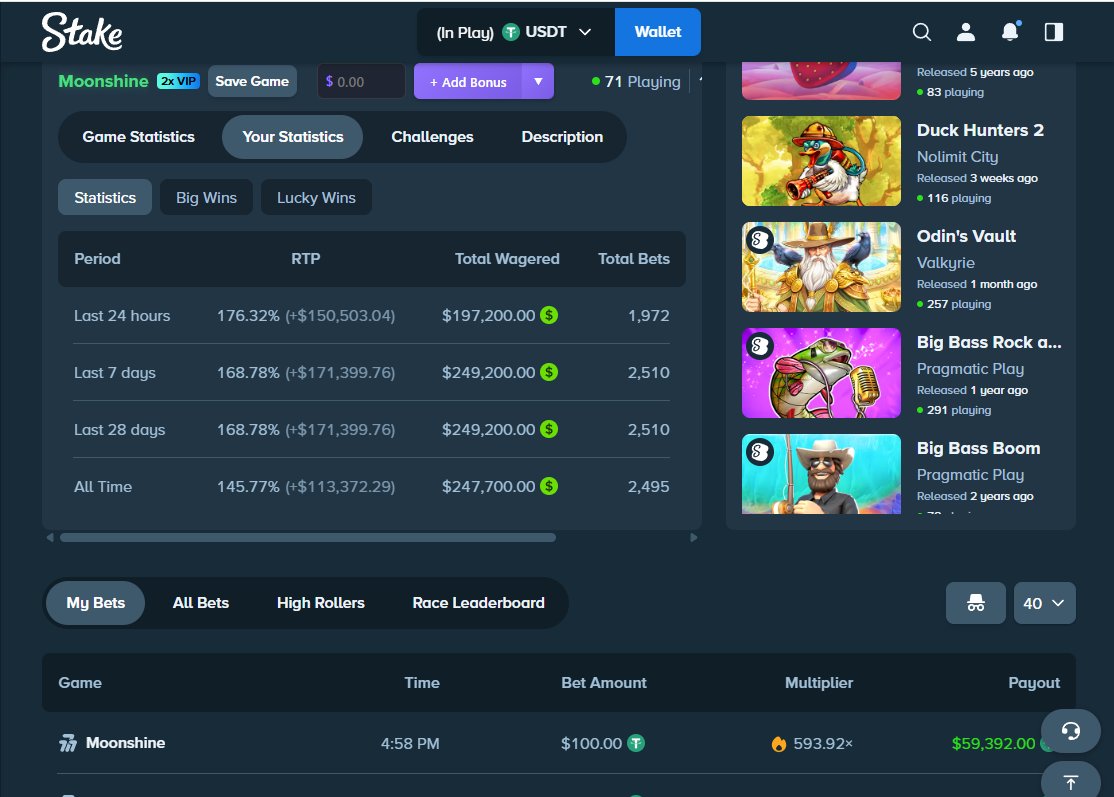Open notifications bell icon
Screen dimensions: 1114x797
(x=1010, y=32)
